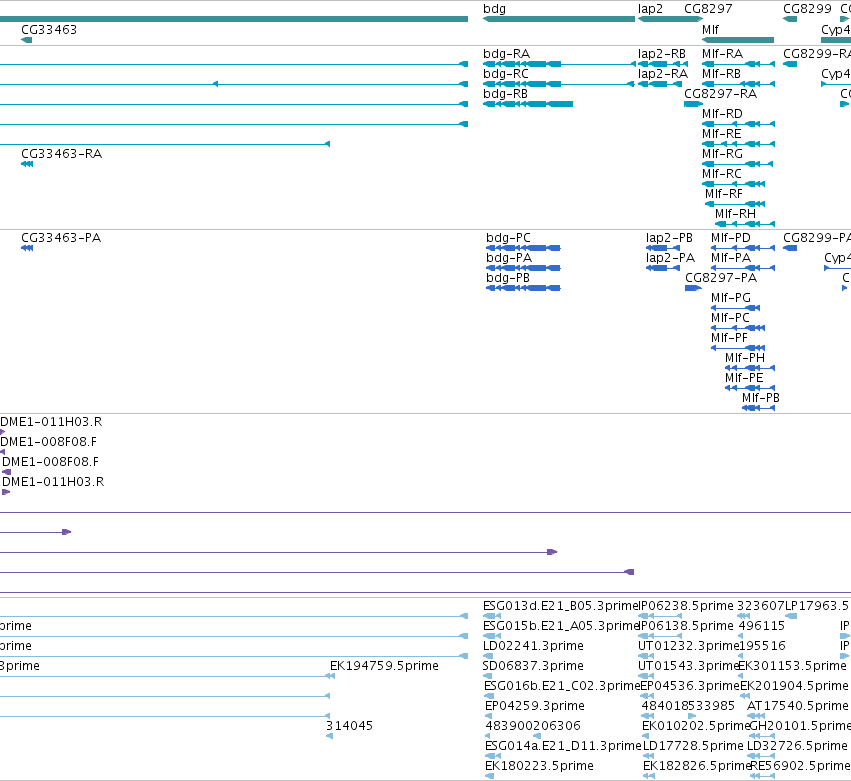Select the LD02241.3prime EST label

pos(534,646)
